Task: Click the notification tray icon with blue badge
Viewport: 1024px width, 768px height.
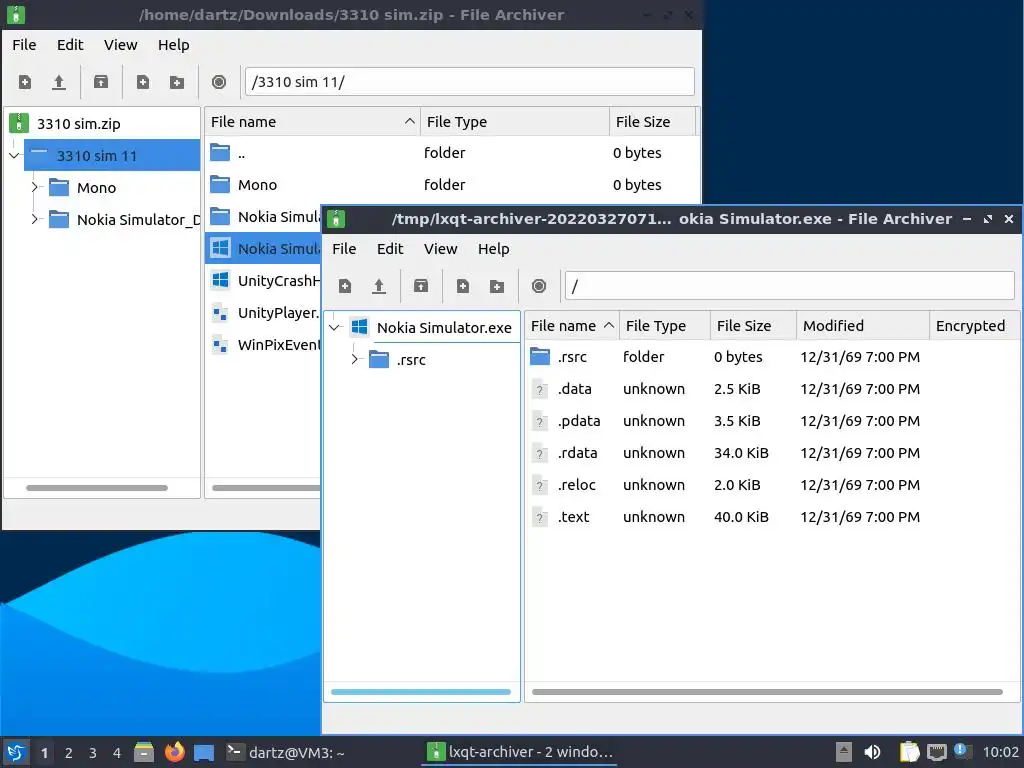Action: [x=961, y=751]
